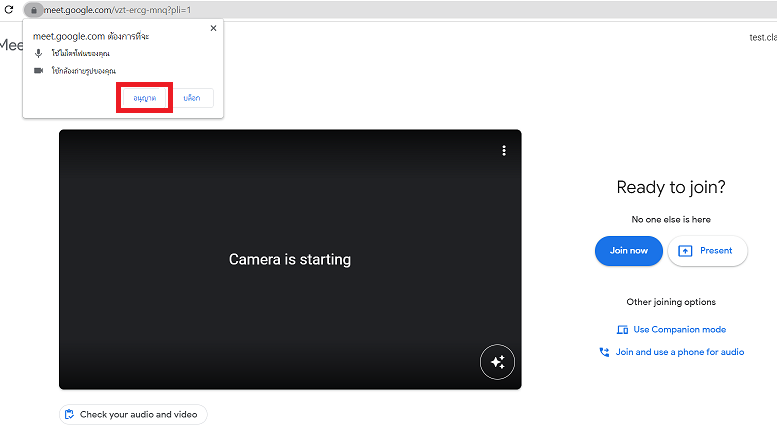Click the browser reload icon

pyautogui.click(x=9, y=9)
